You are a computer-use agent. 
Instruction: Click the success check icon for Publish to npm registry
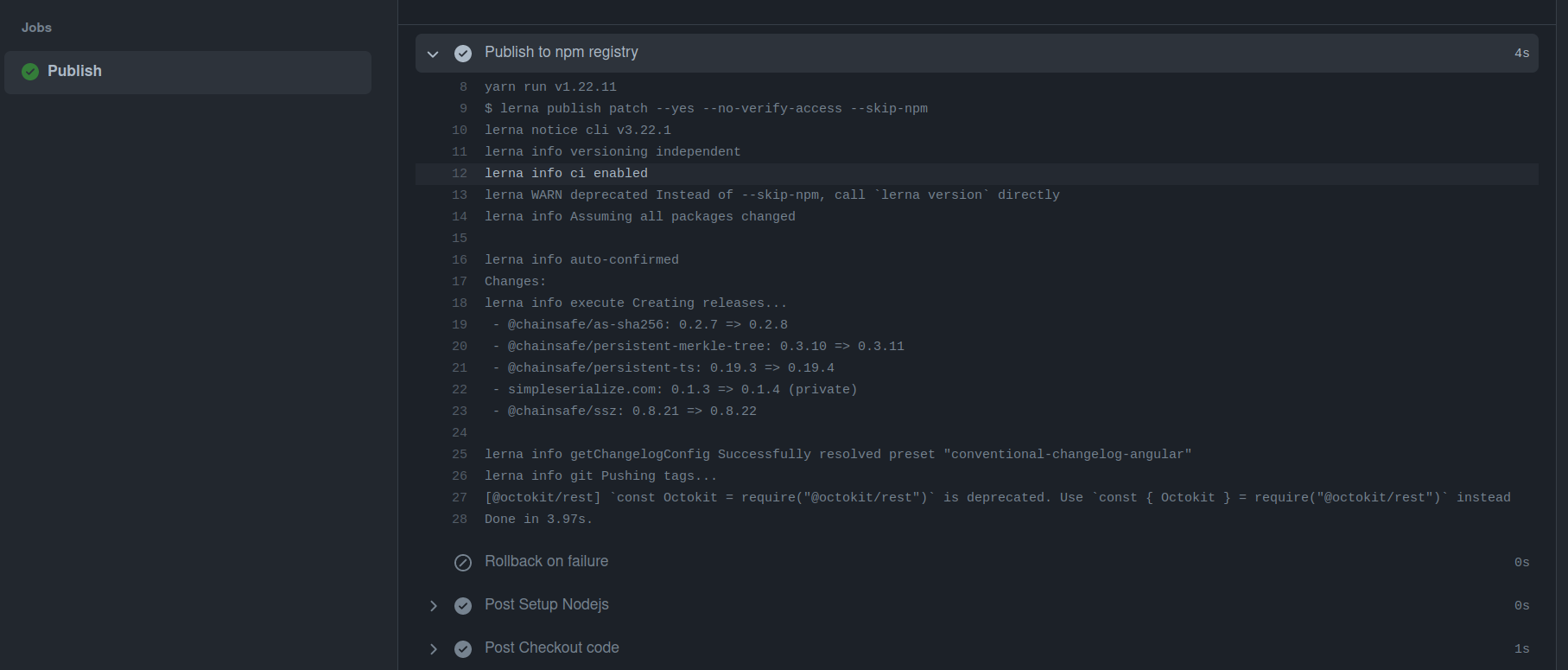tap(463, 54)
